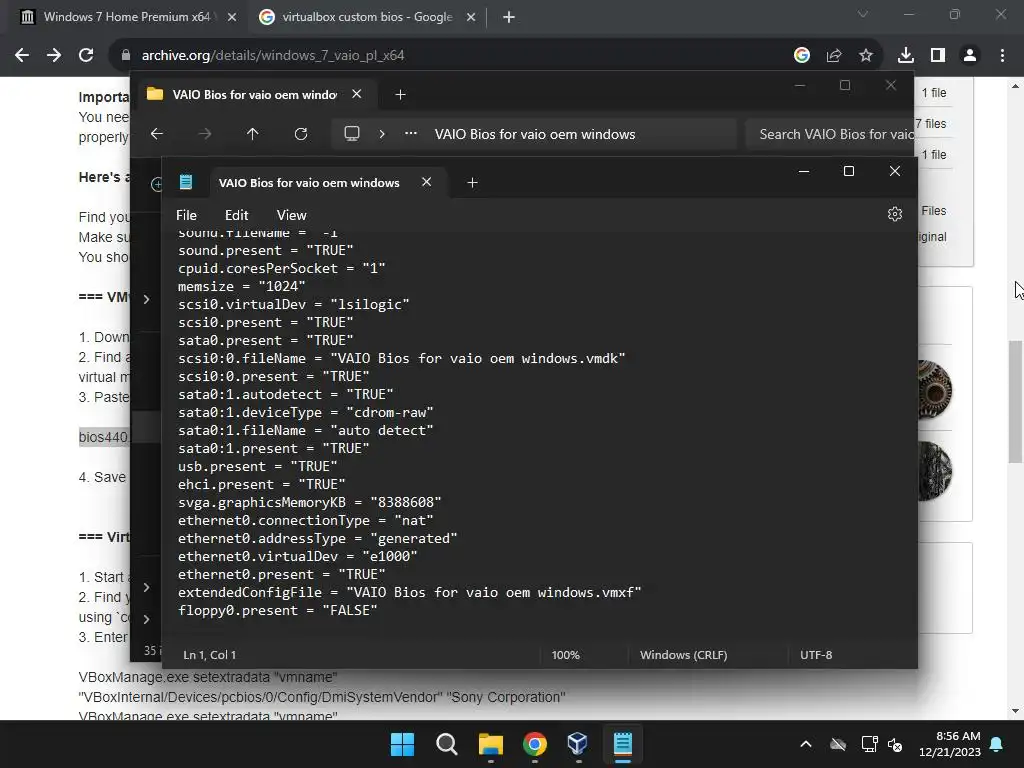Open Chrome downloads

coord(906,56)
